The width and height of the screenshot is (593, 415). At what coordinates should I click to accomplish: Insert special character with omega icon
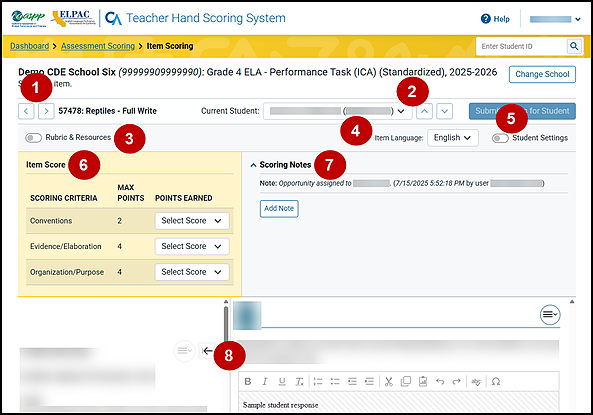tap(496, 381)
